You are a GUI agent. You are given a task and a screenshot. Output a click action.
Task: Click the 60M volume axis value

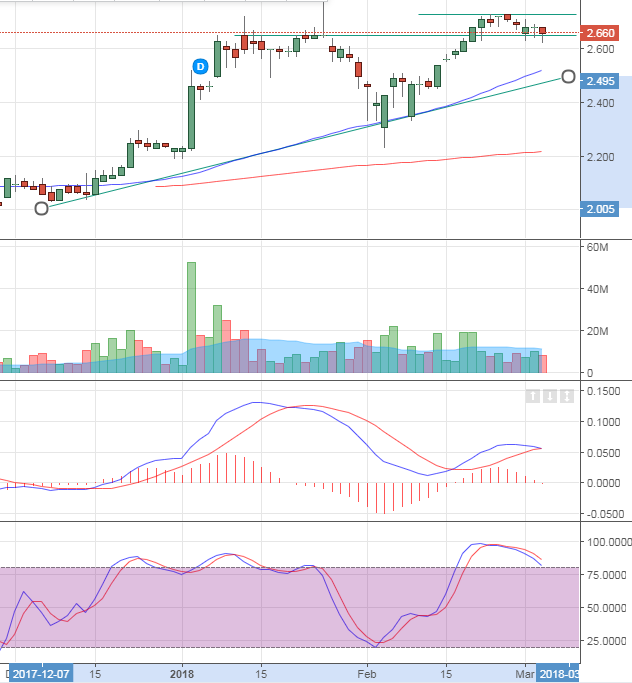597,247
